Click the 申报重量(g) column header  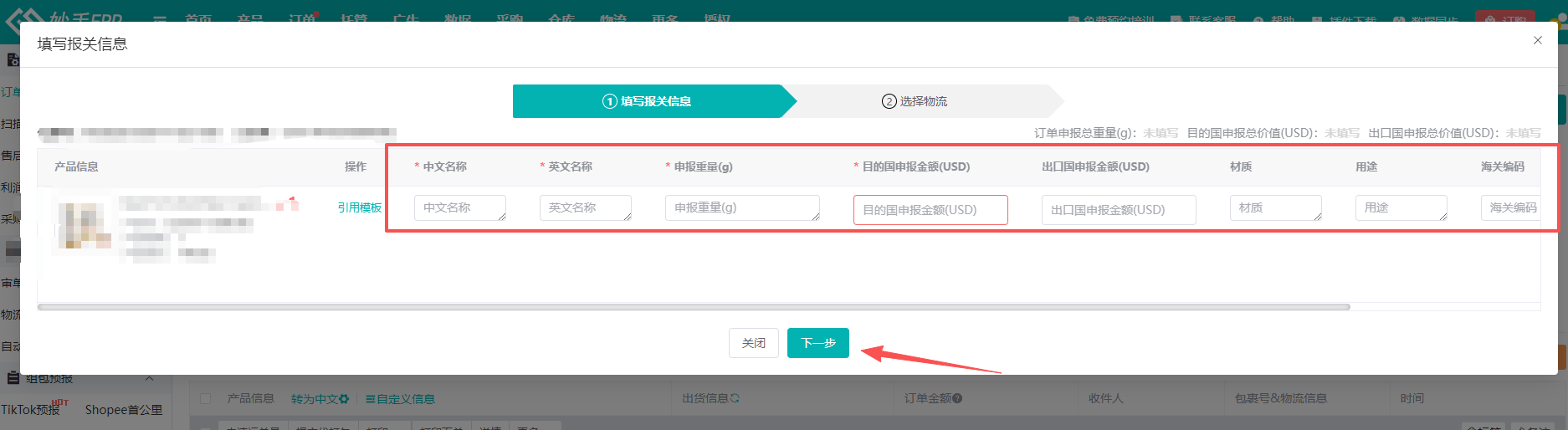(704, 166)
